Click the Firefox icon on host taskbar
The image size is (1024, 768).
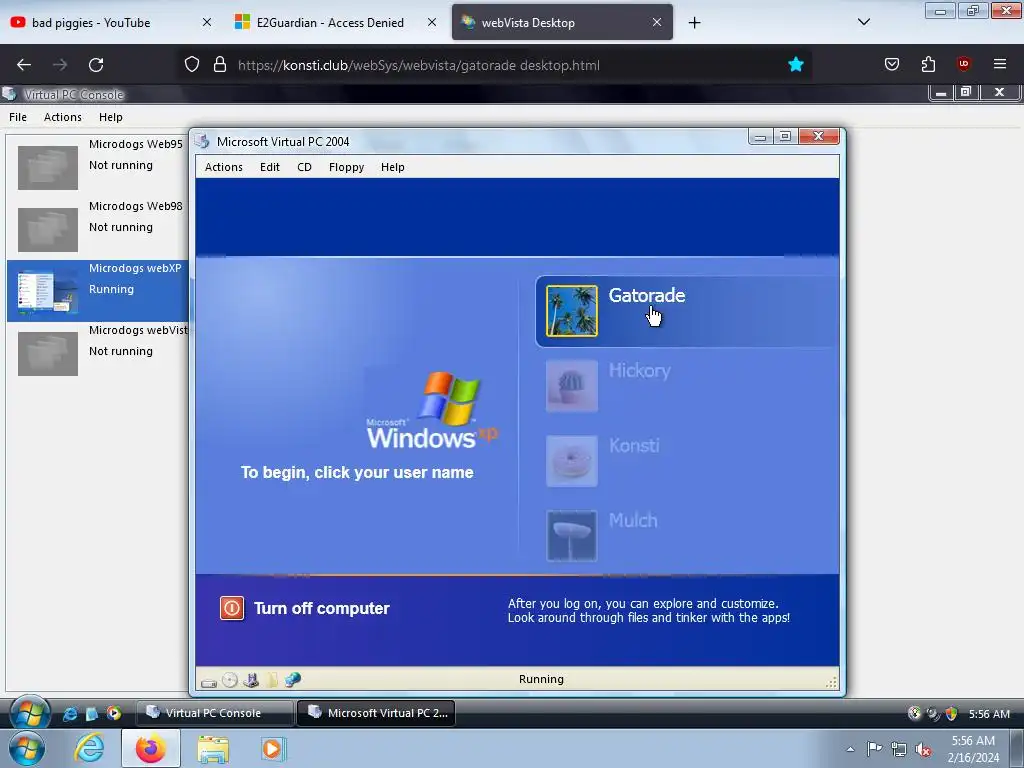point(150,749)
